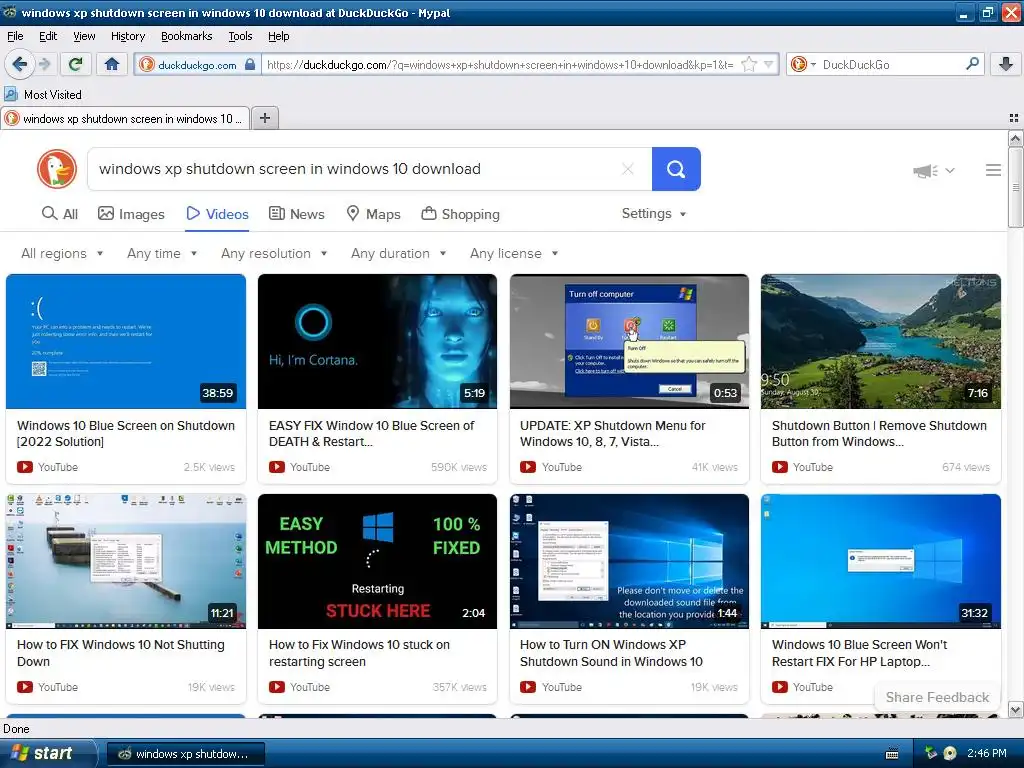Click the browser Forward arrow

click(44, 64)
